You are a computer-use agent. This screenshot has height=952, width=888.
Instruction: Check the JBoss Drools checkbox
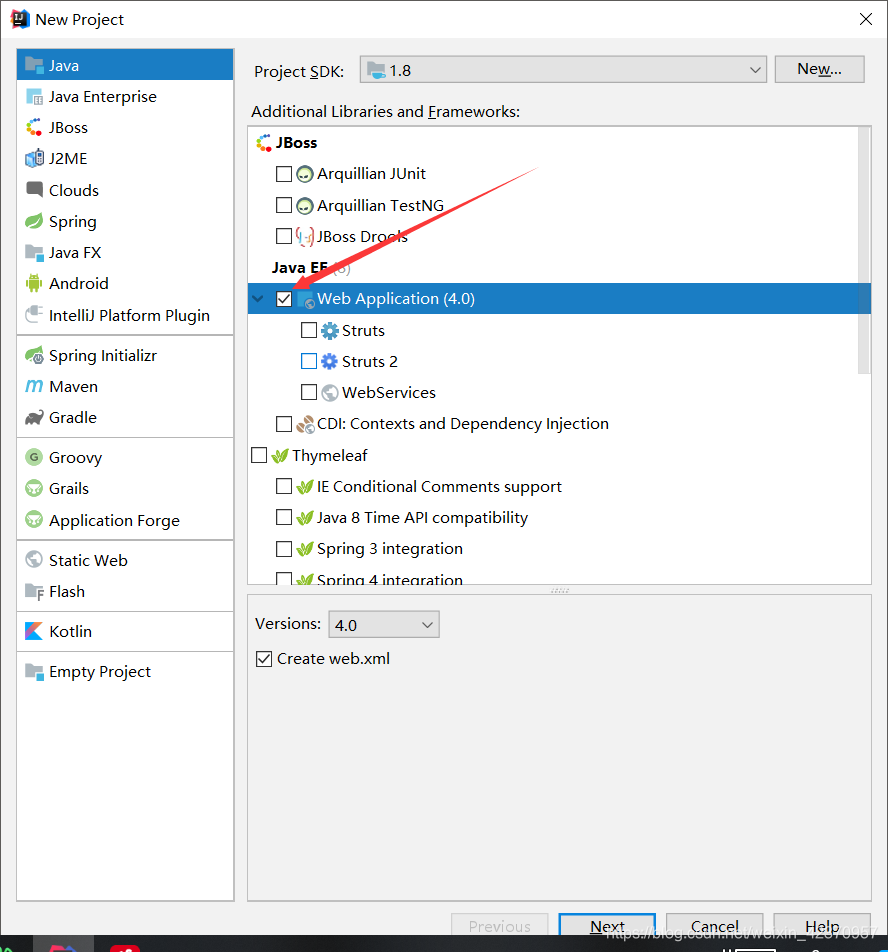tap(283, 236)
